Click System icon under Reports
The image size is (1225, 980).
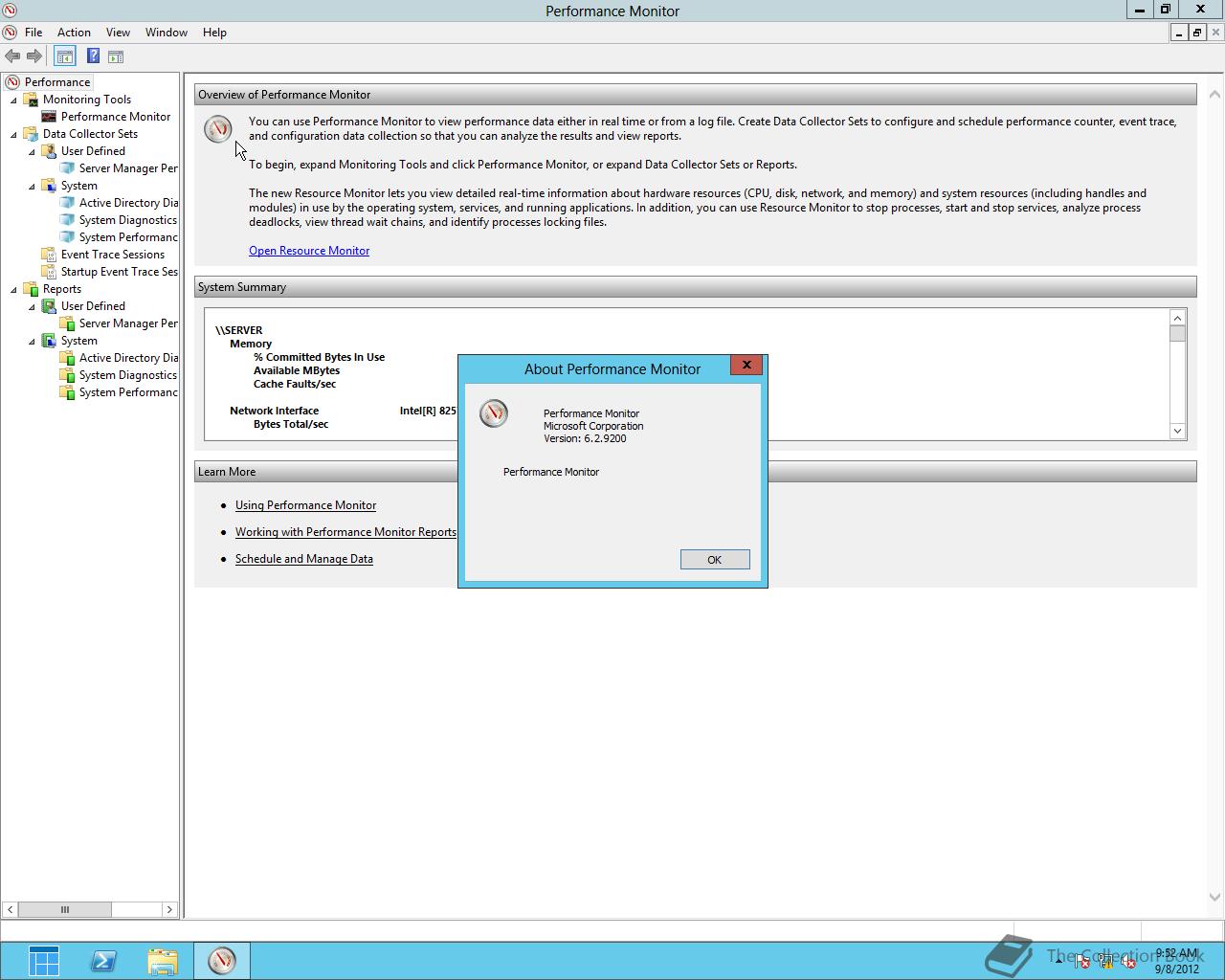pyautogui.click(x=49, y=341)
